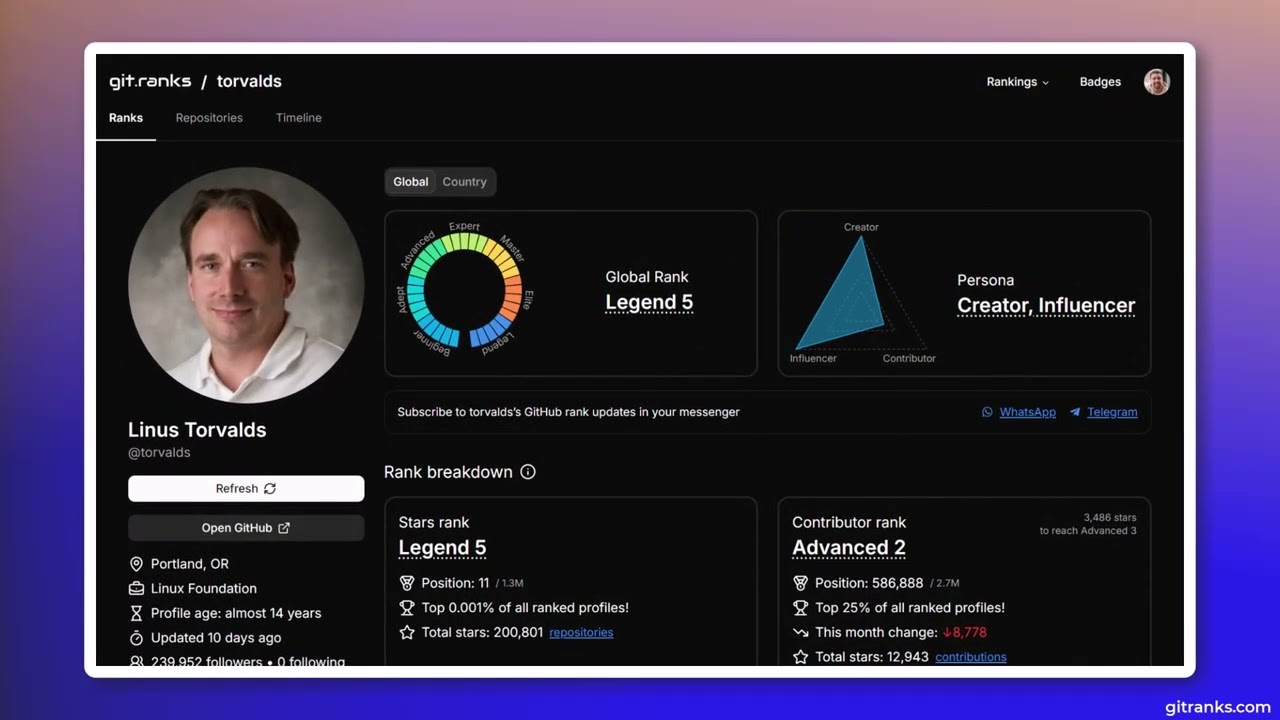Subscribe via the WhatsApp link
1280x720 pixels.
[x=1027, y=412]
